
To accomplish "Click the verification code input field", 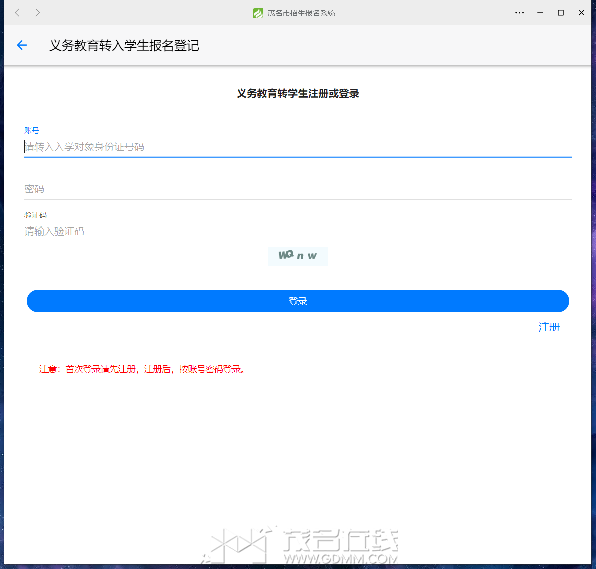I will [x=298, y=231].
